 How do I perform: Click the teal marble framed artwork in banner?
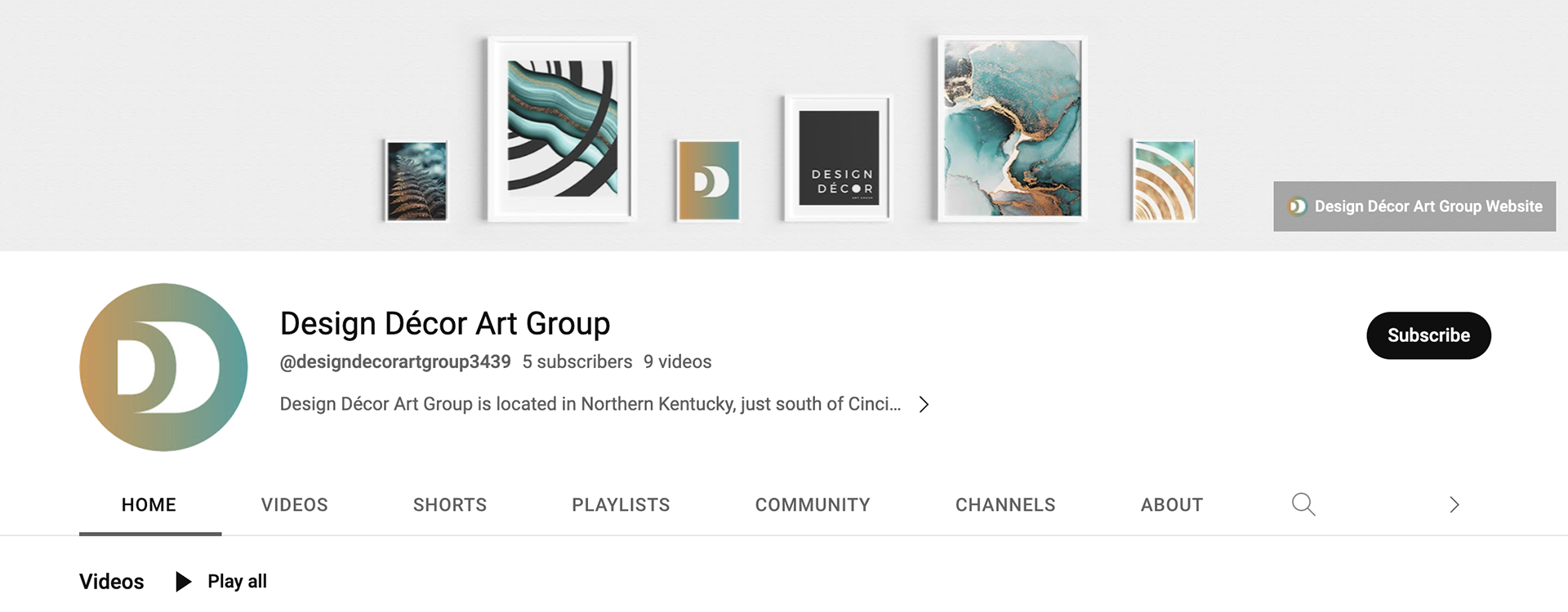pyautogui.click(x=1012, y=128)
